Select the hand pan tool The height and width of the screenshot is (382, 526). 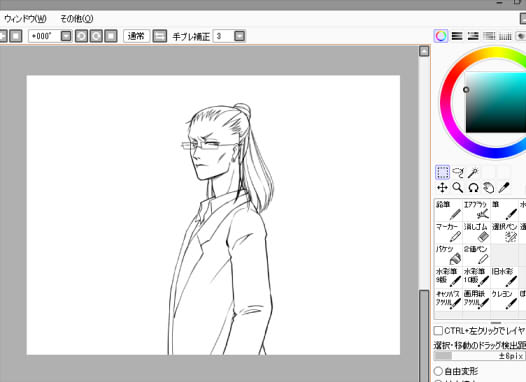[x=489, y=188]
